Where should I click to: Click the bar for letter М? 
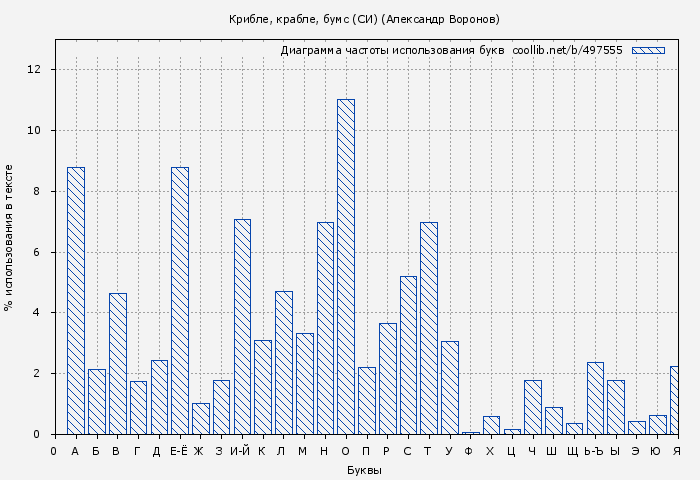tap(305, 384)
